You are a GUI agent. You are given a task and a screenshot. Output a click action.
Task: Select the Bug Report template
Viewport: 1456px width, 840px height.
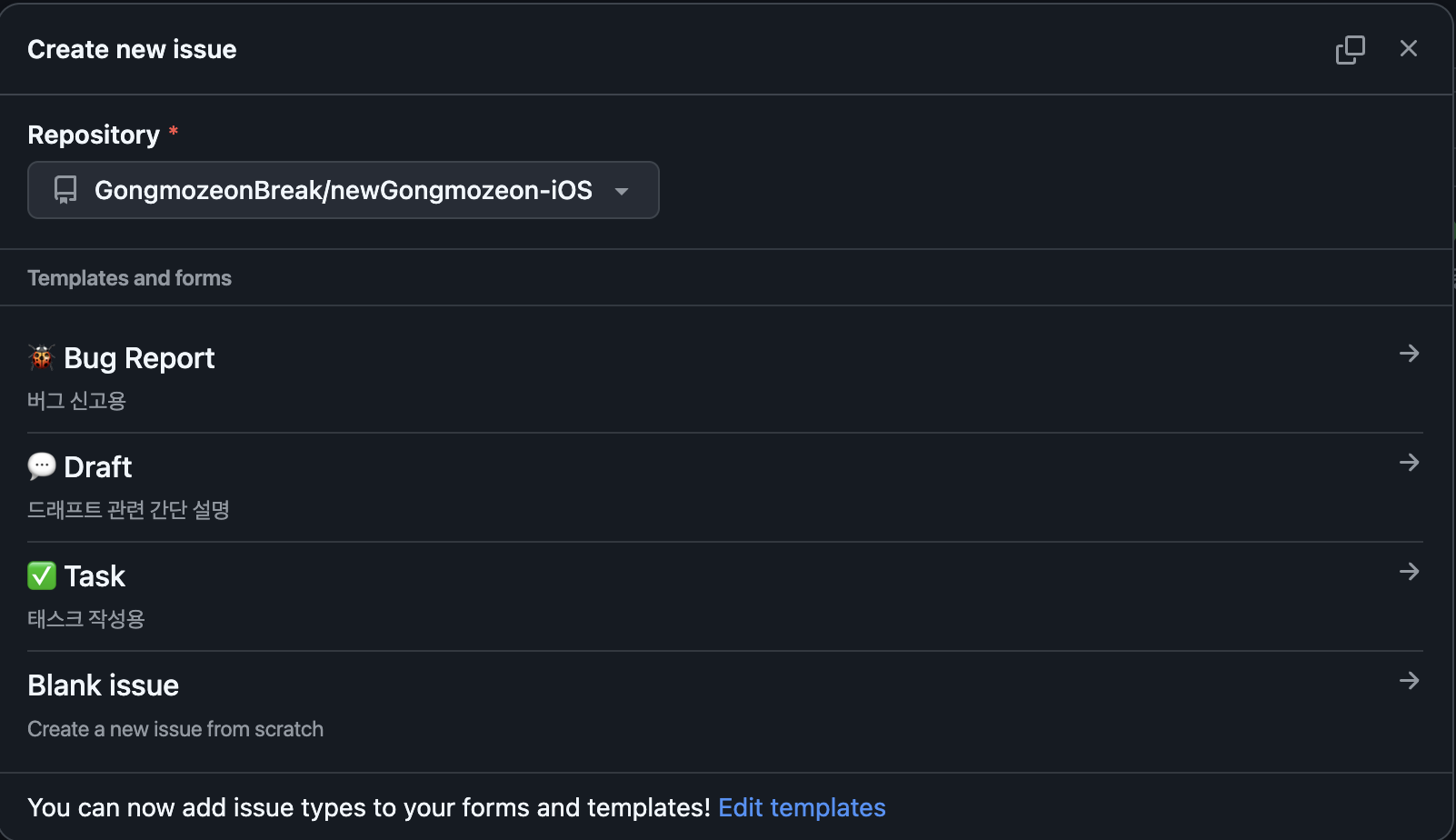tap(139, 358)
